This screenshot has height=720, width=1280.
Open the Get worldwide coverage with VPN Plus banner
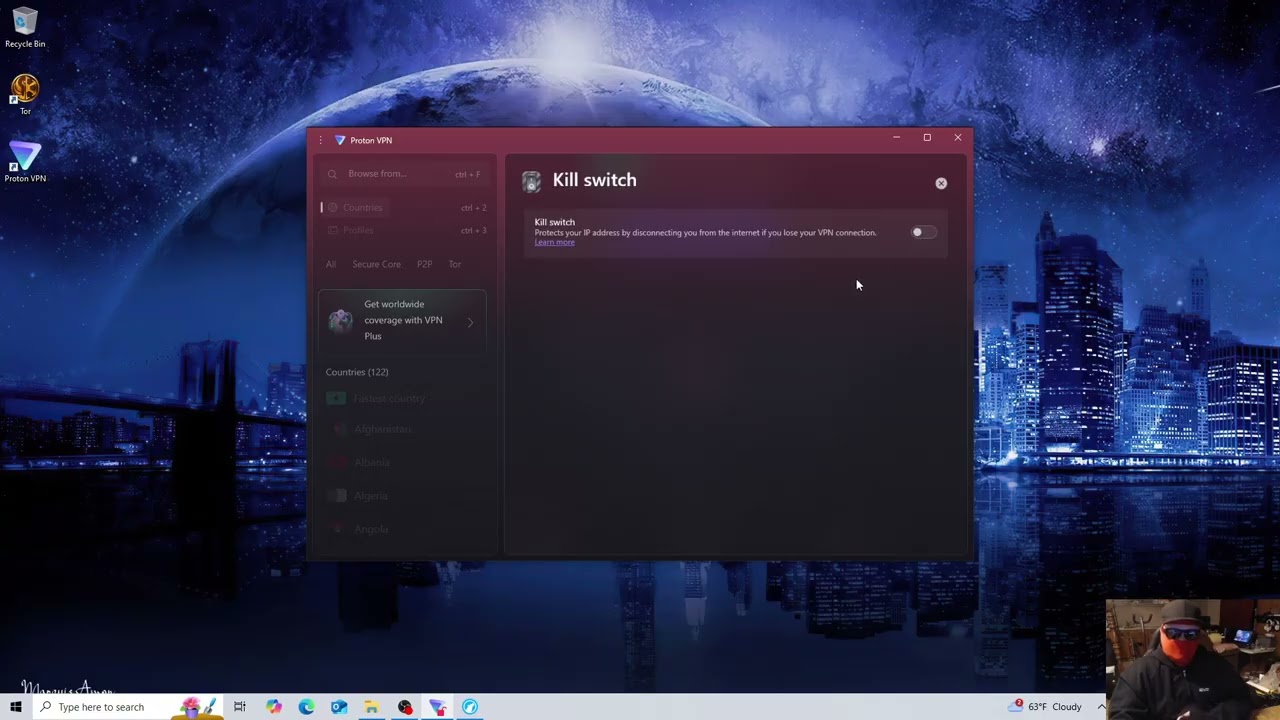coord(402,320)
